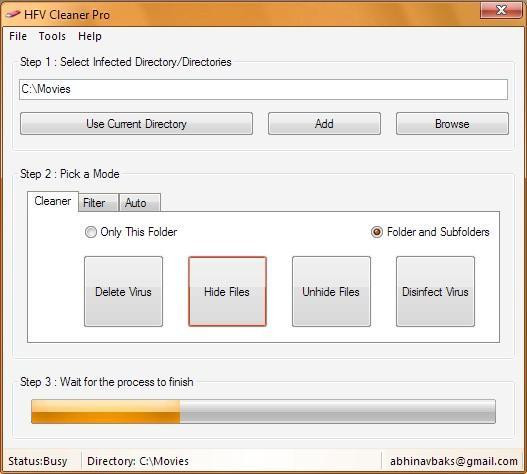Open the Tools menu

point(52,36)
